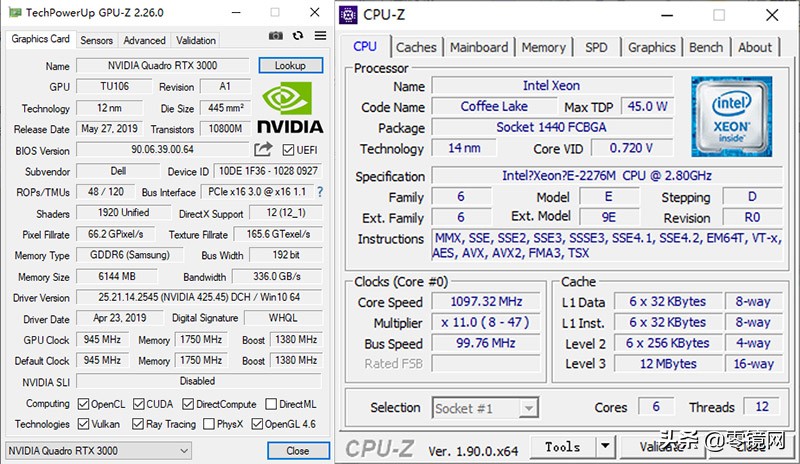Click the GPU-Z screenshot camera icon

(276, 36)
